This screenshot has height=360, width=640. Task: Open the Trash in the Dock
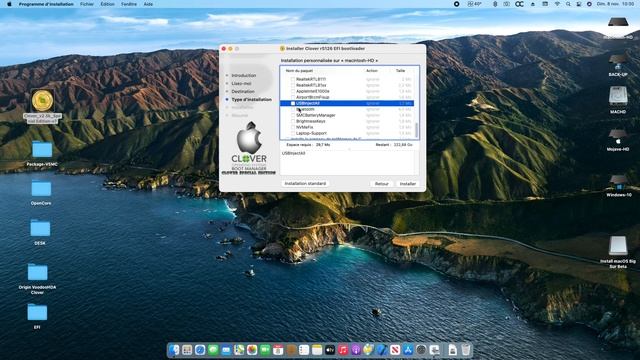(x=466, y=350)
